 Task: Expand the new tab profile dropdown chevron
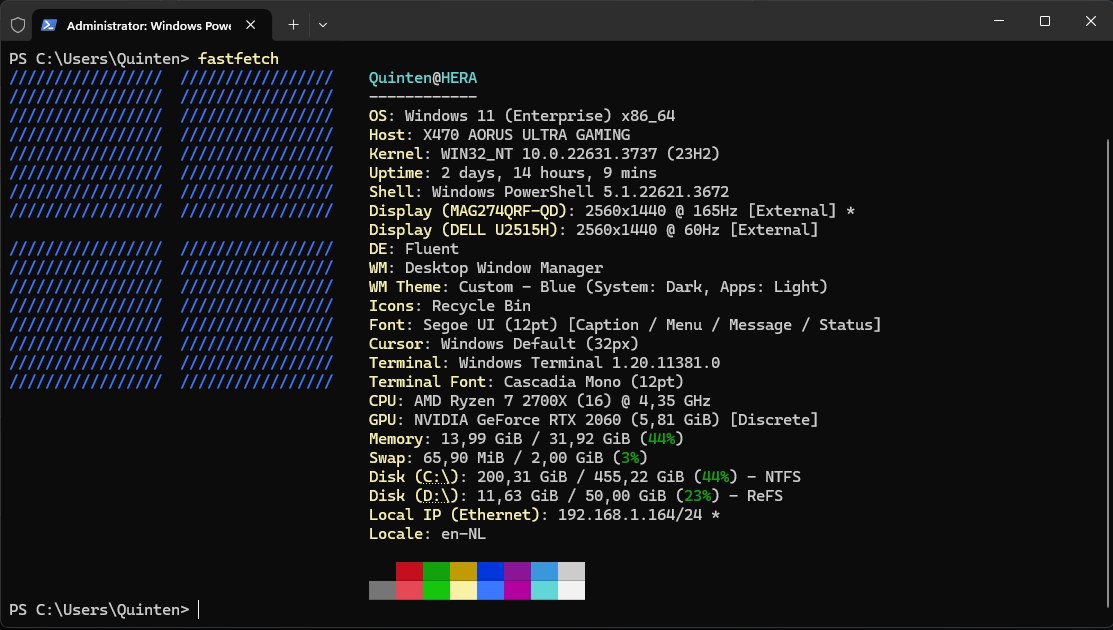[x=322, y=24]
